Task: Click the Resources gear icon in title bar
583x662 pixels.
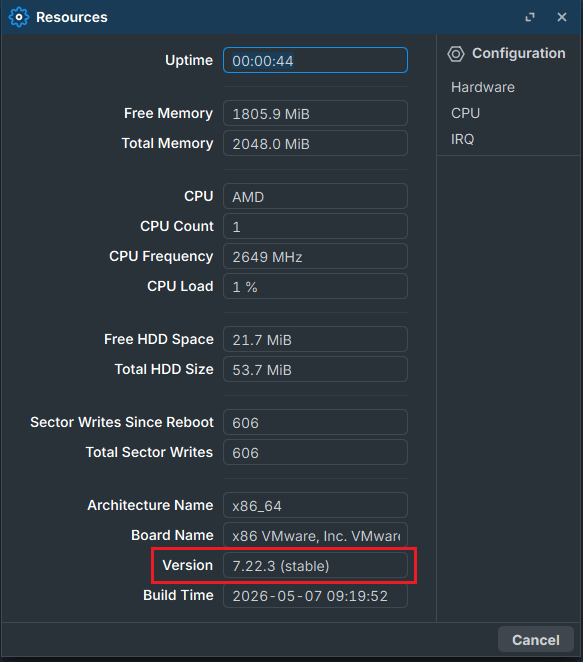Action: (19, 17)
